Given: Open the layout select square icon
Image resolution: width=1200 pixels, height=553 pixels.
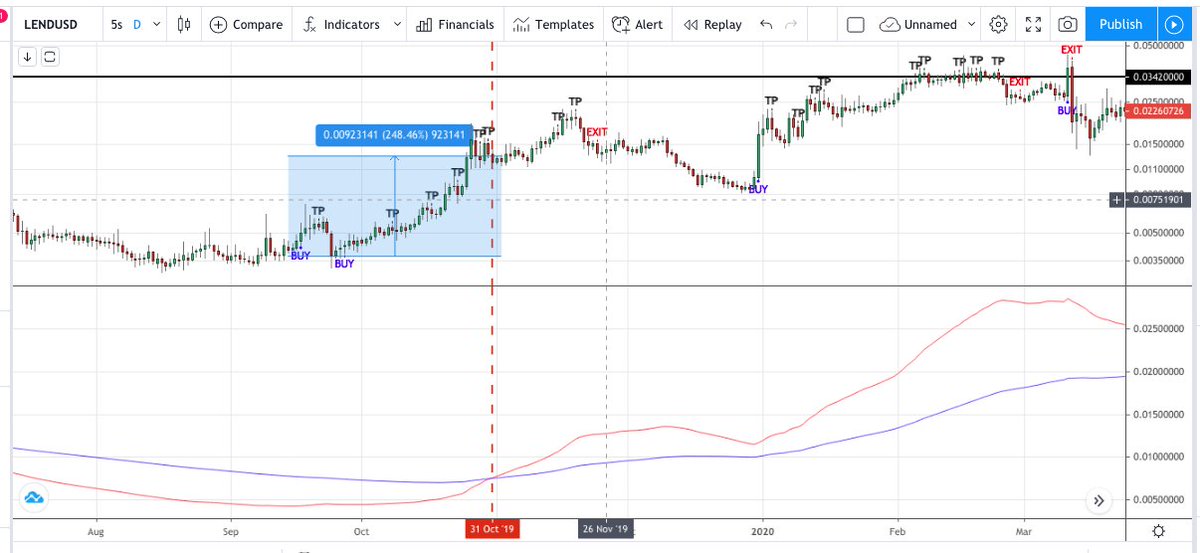Looking at the screenshot, I should point(855,24).
